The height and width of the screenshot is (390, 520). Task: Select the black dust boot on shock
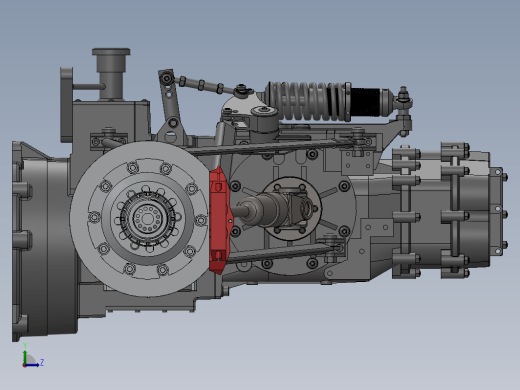tap(366, 102)
